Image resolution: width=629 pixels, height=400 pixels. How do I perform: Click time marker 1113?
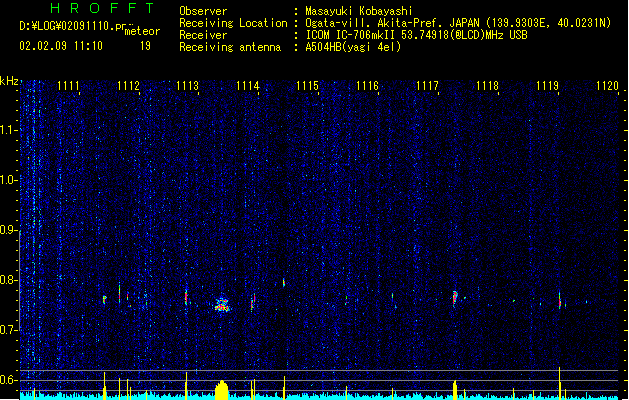point(188,86)
